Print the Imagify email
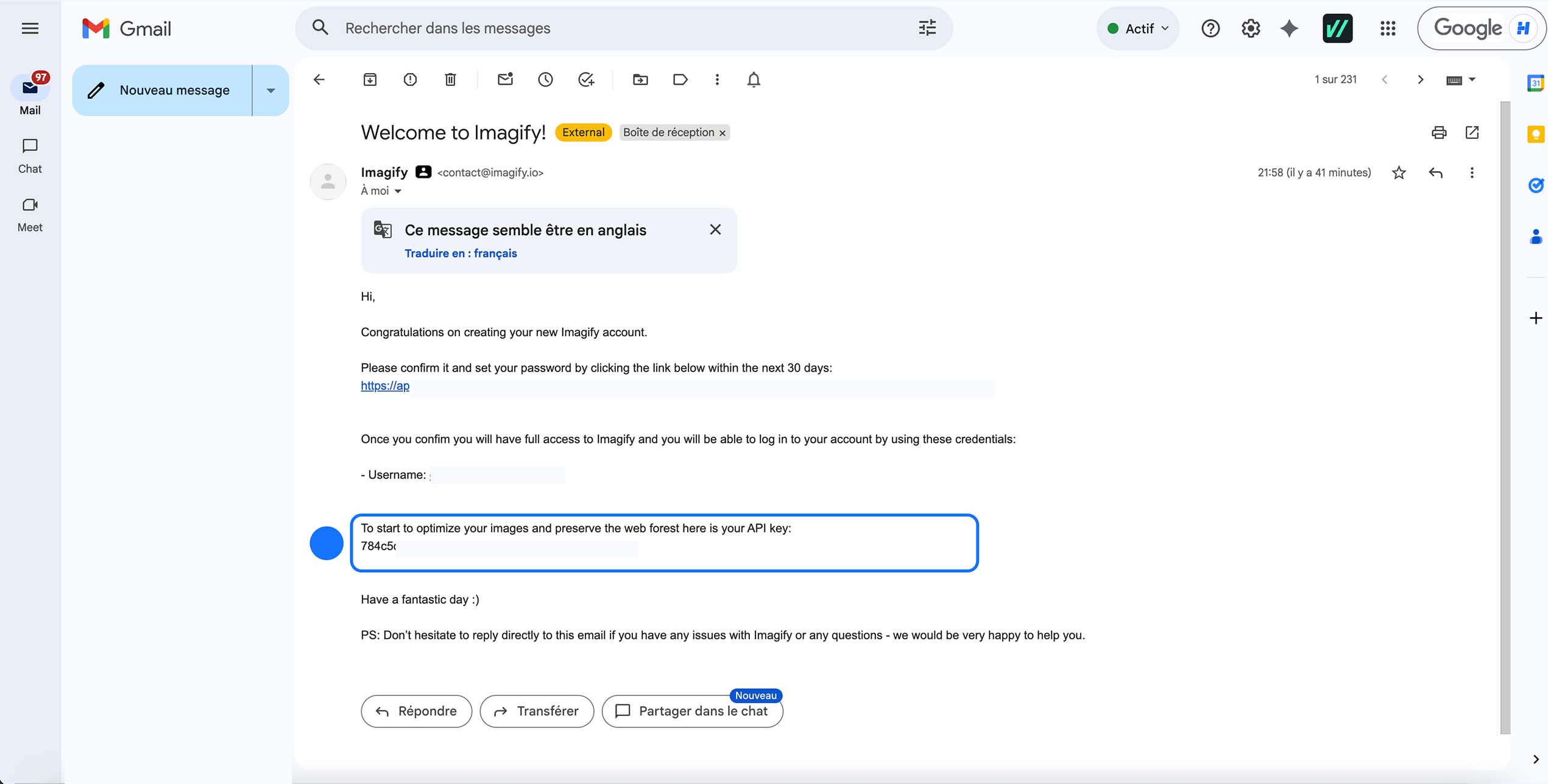The height and width of the screenshot is (784, 1548). (x=1438, y=132)
